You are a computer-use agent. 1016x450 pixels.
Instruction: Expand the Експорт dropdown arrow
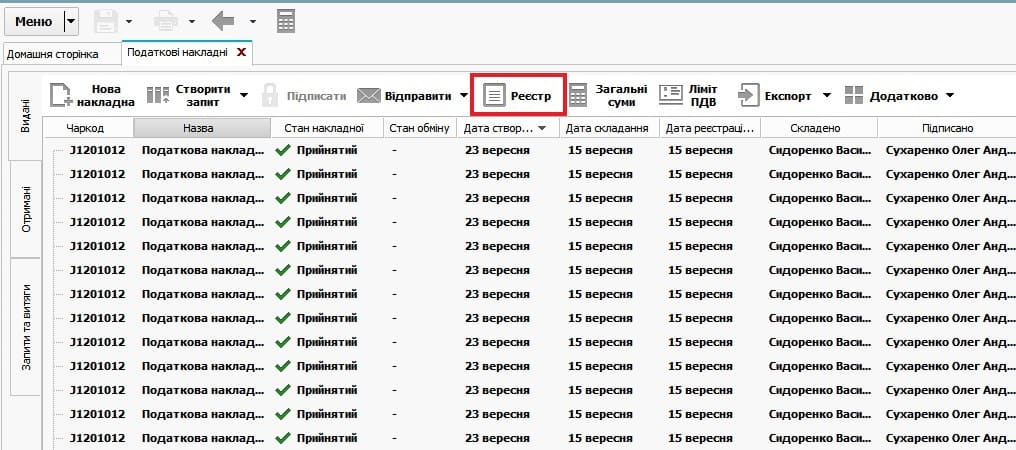click(x=827, y=96)
